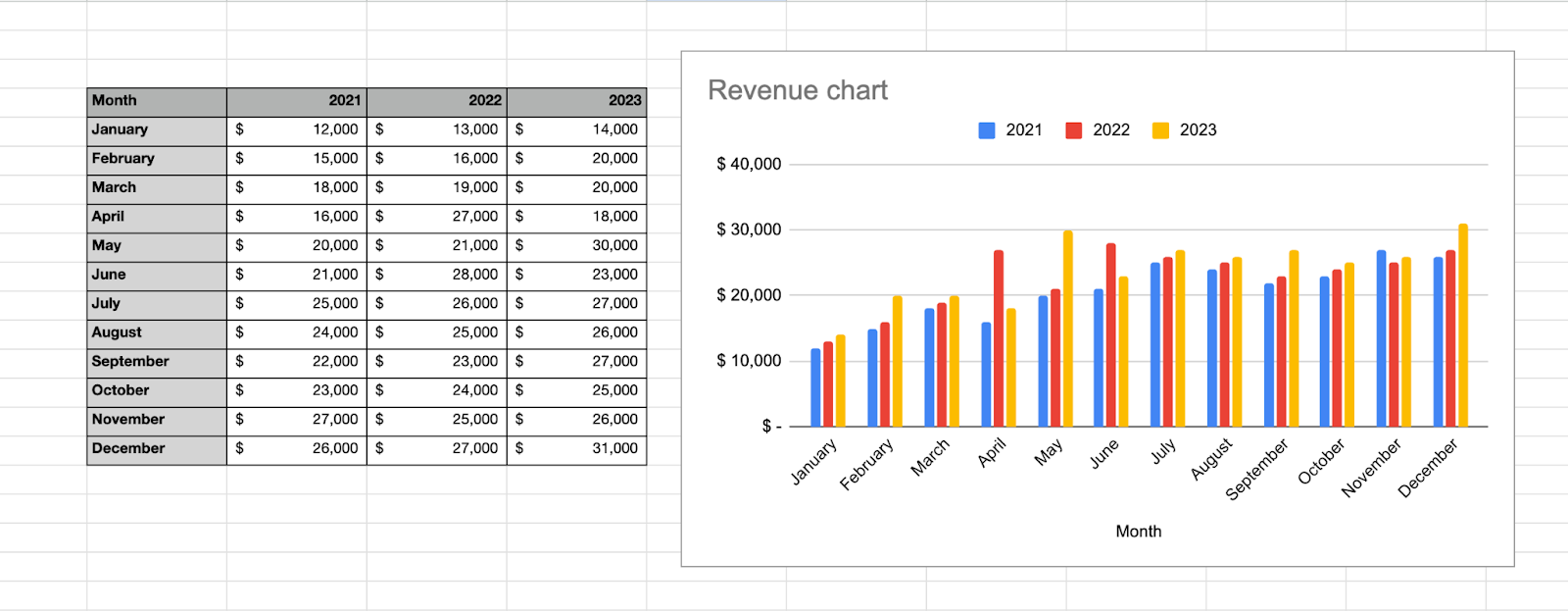
Task: Select the 2022 column header cell
Action: [437, 101]
